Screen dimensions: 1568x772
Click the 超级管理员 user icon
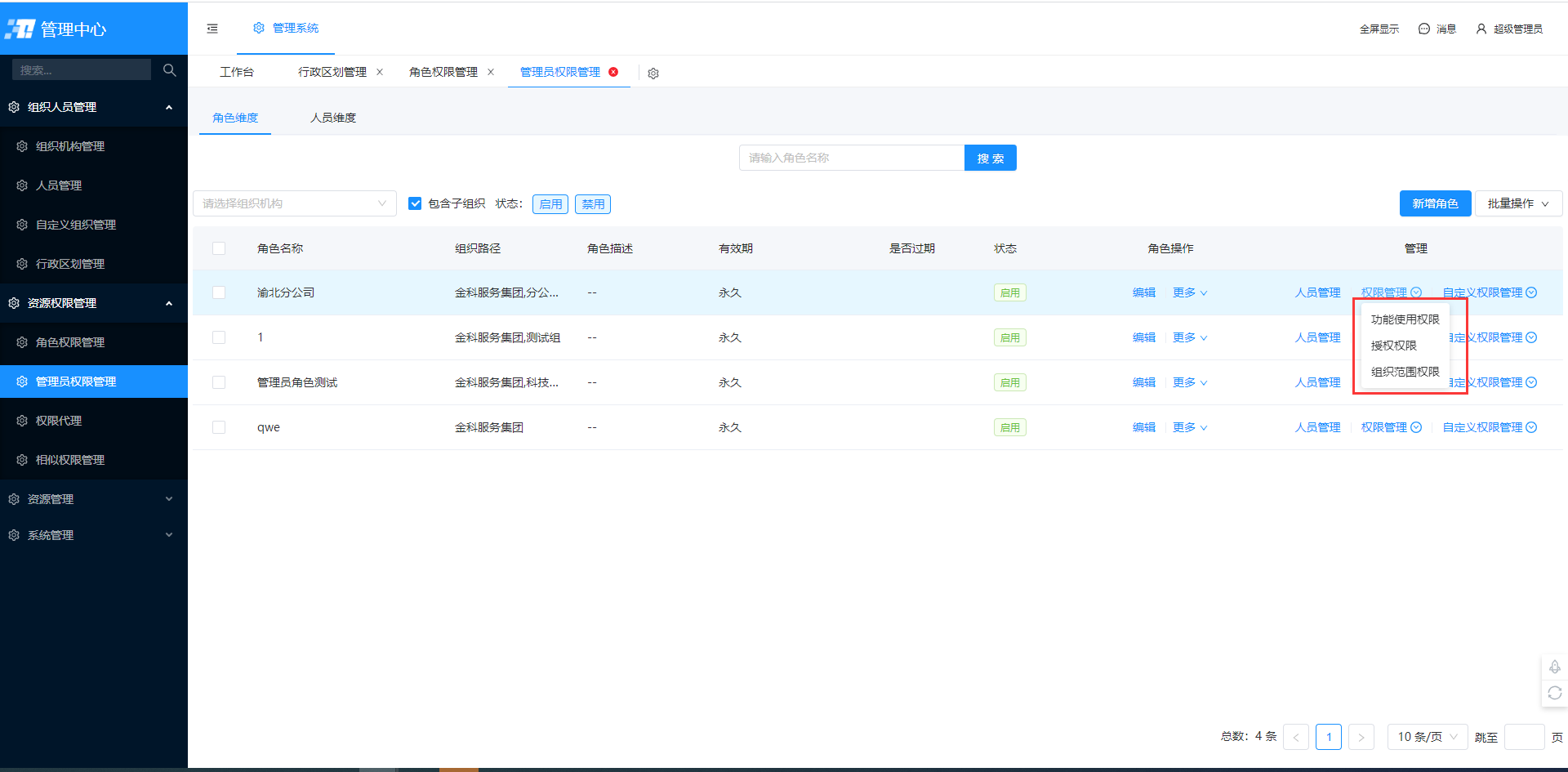pyautogui.click(x=1481, y=29)
